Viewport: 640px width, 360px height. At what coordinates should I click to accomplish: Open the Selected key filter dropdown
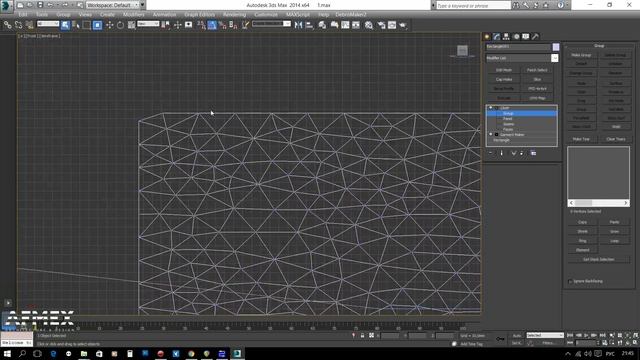tap(545, 336)
